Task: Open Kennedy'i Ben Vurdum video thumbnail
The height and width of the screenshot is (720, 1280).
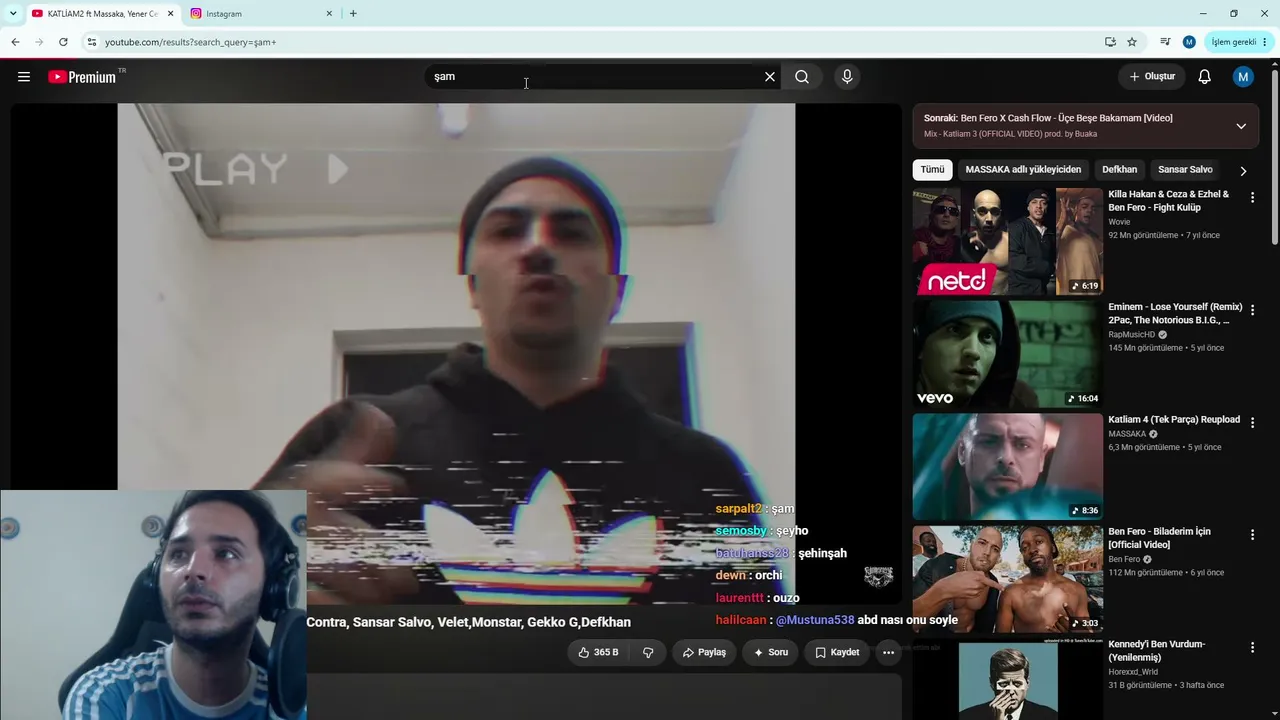Action: point(1007,678)
